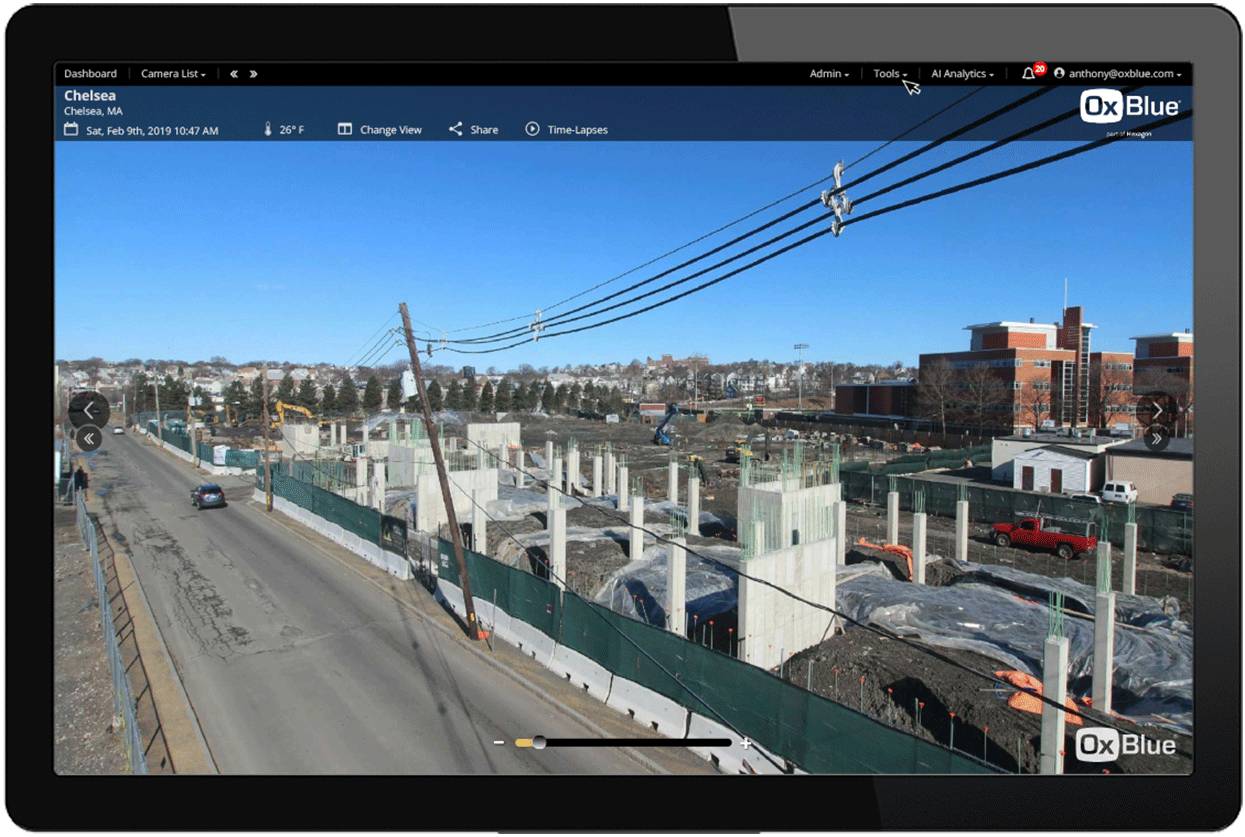This screenshot has height=837, width=1245.
Task: Click the user account profile icon
Action: (x=1060, y=73)
